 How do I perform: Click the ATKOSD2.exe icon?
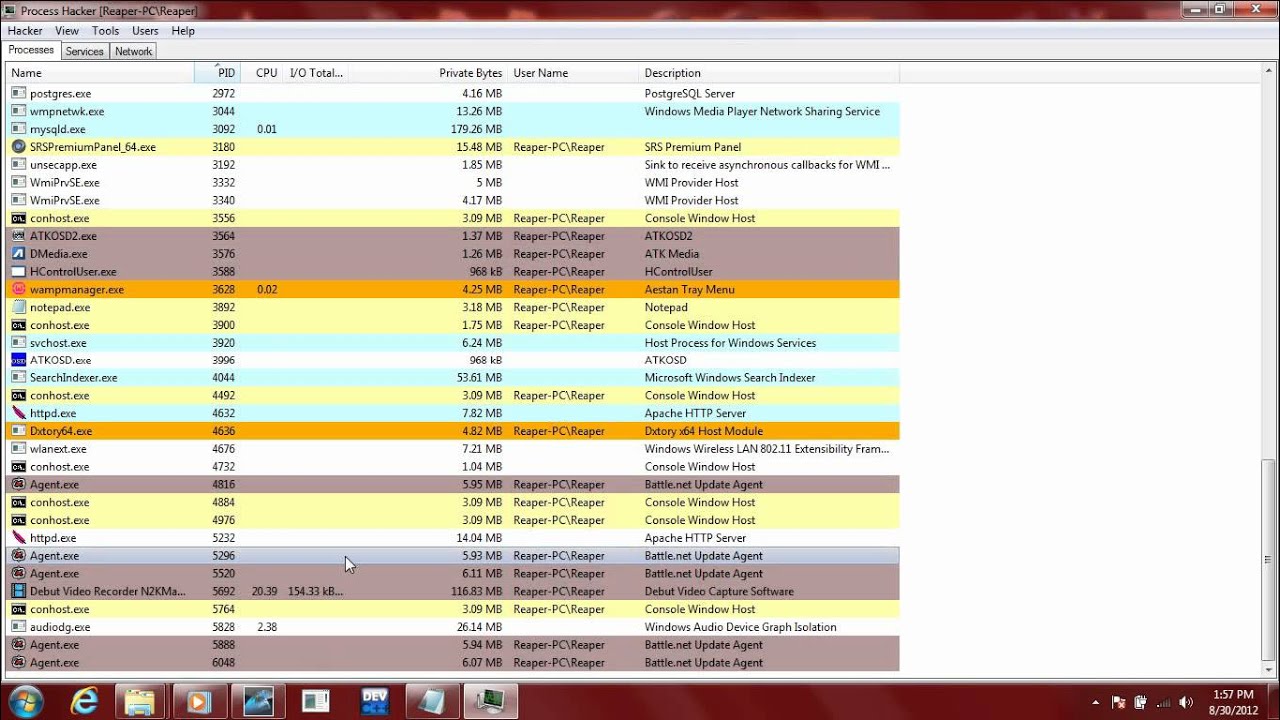coord(18,236)
